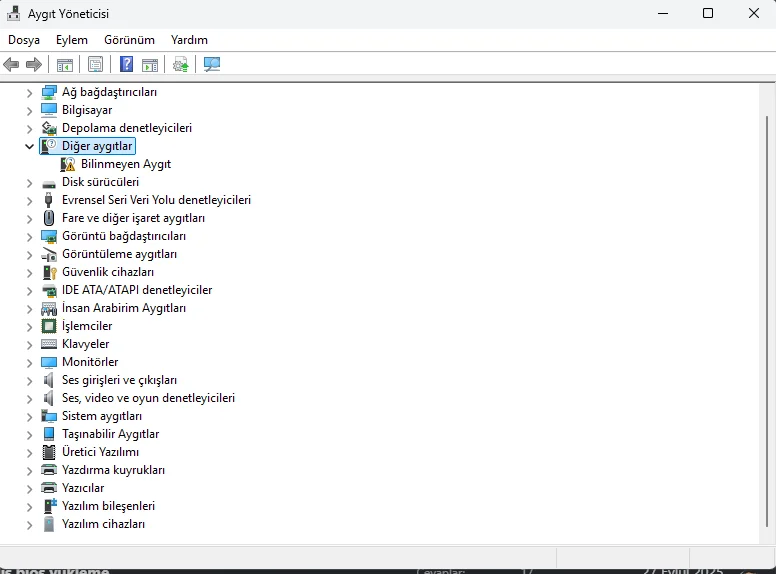This screenshot has height=574, width=776.
Task: Click the Bilinmeyen Aygıt warning icon
Action: 68,164
